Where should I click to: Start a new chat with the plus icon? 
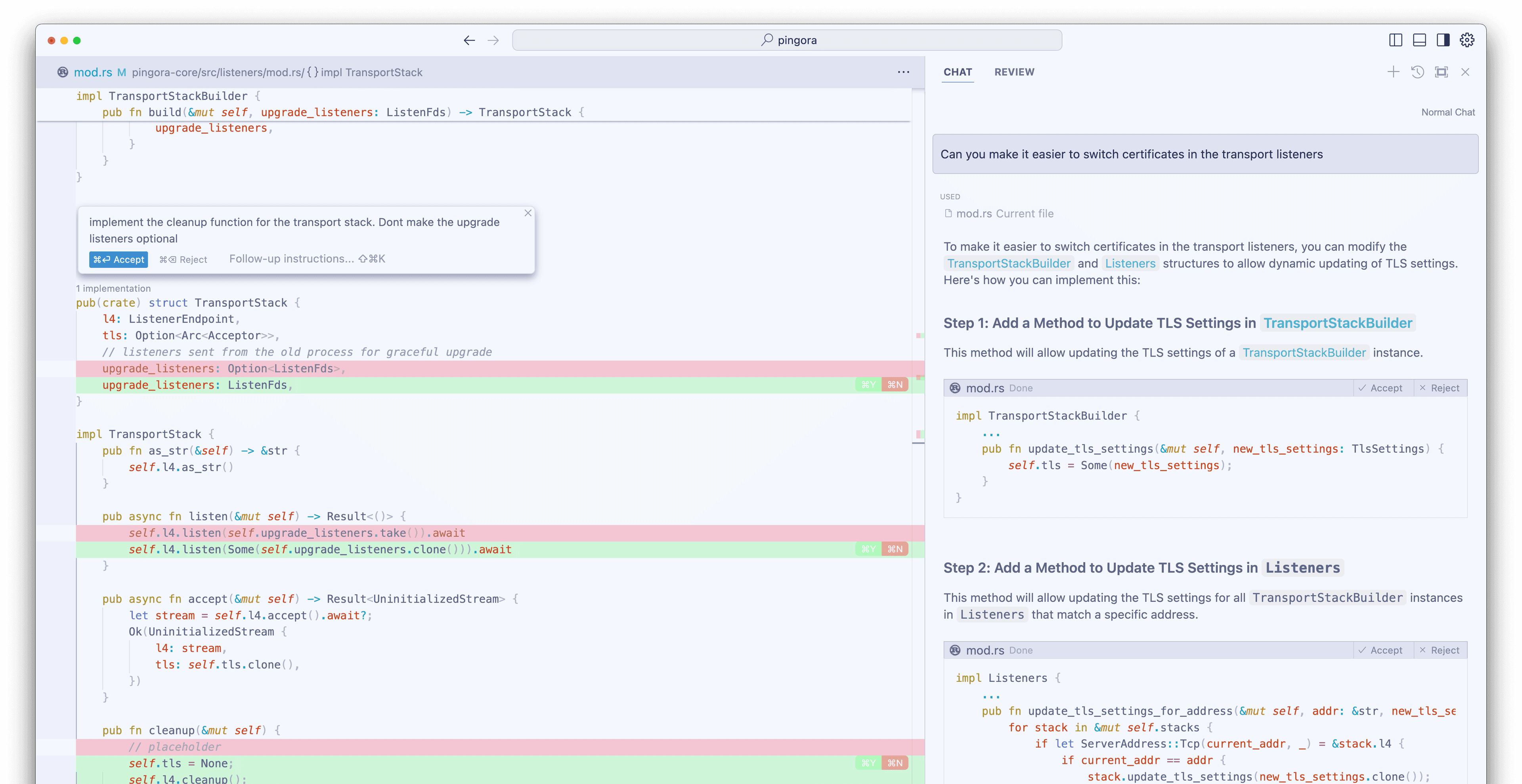1393,72
